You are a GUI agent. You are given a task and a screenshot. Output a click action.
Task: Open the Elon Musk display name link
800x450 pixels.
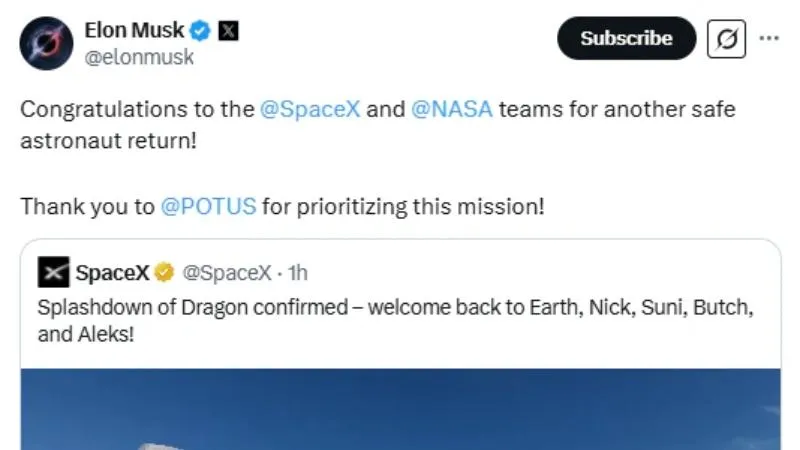coord(134,30)
